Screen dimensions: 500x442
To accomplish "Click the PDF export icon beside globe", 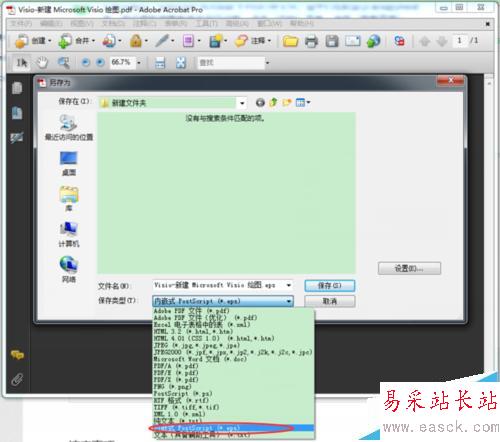I will 399,41.
